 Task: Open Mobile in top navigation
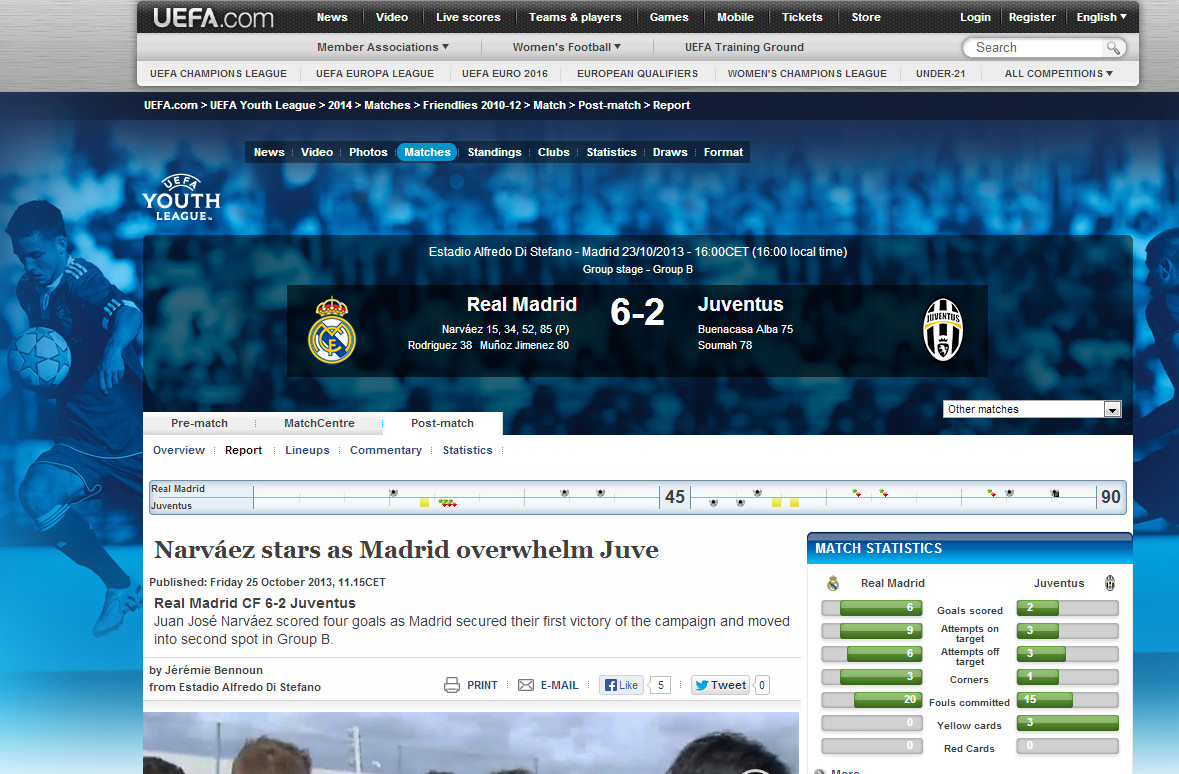pyautogui.click(x=735, y=17)
